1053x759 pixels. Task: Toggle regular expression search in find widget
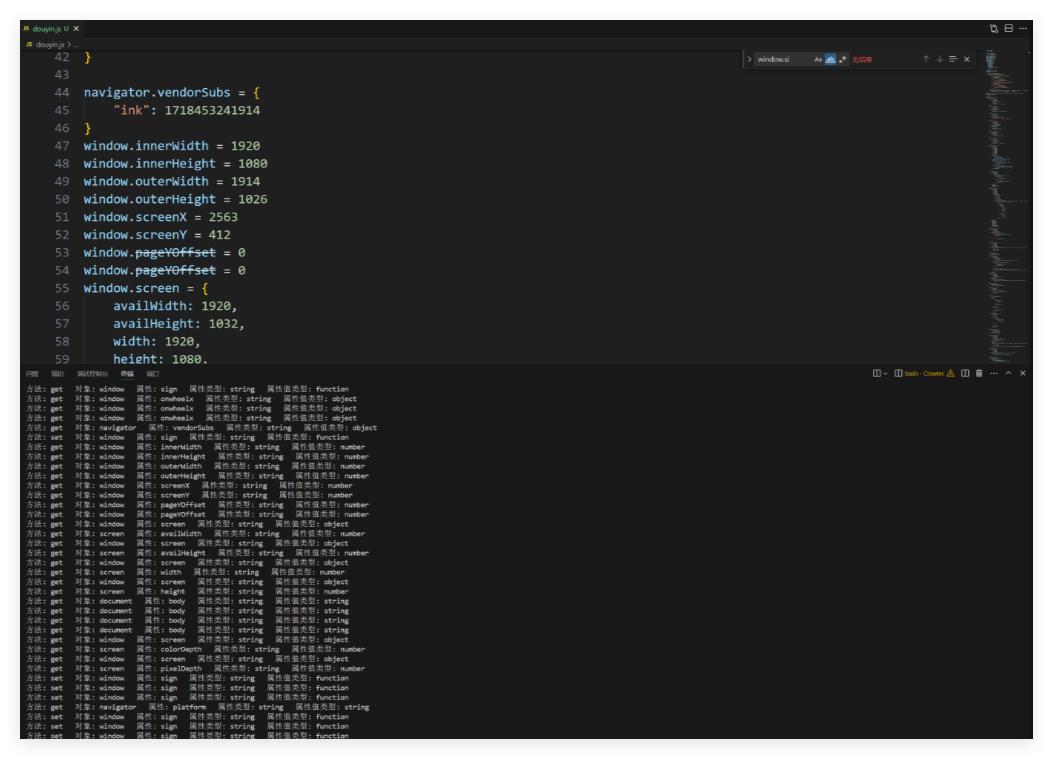click(843, 60)
